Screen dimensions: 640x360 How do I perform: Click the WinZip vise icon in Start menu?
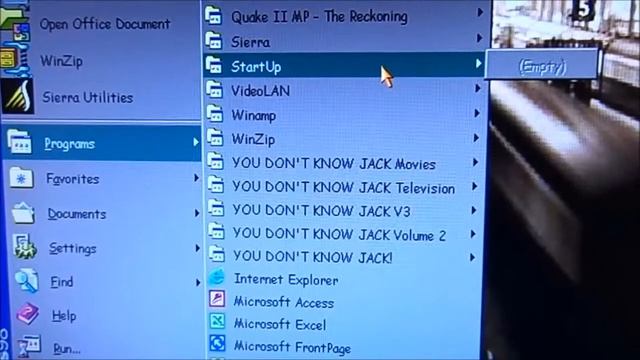[15, 60]
